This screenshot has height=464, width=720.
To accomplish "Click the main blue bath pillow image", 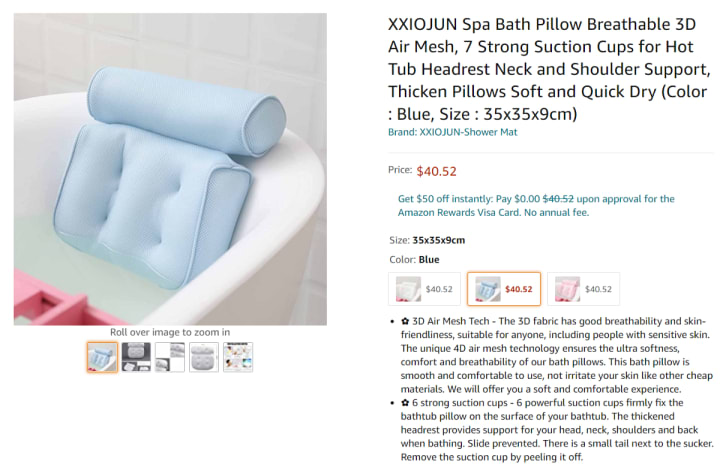I will (170, 169).
